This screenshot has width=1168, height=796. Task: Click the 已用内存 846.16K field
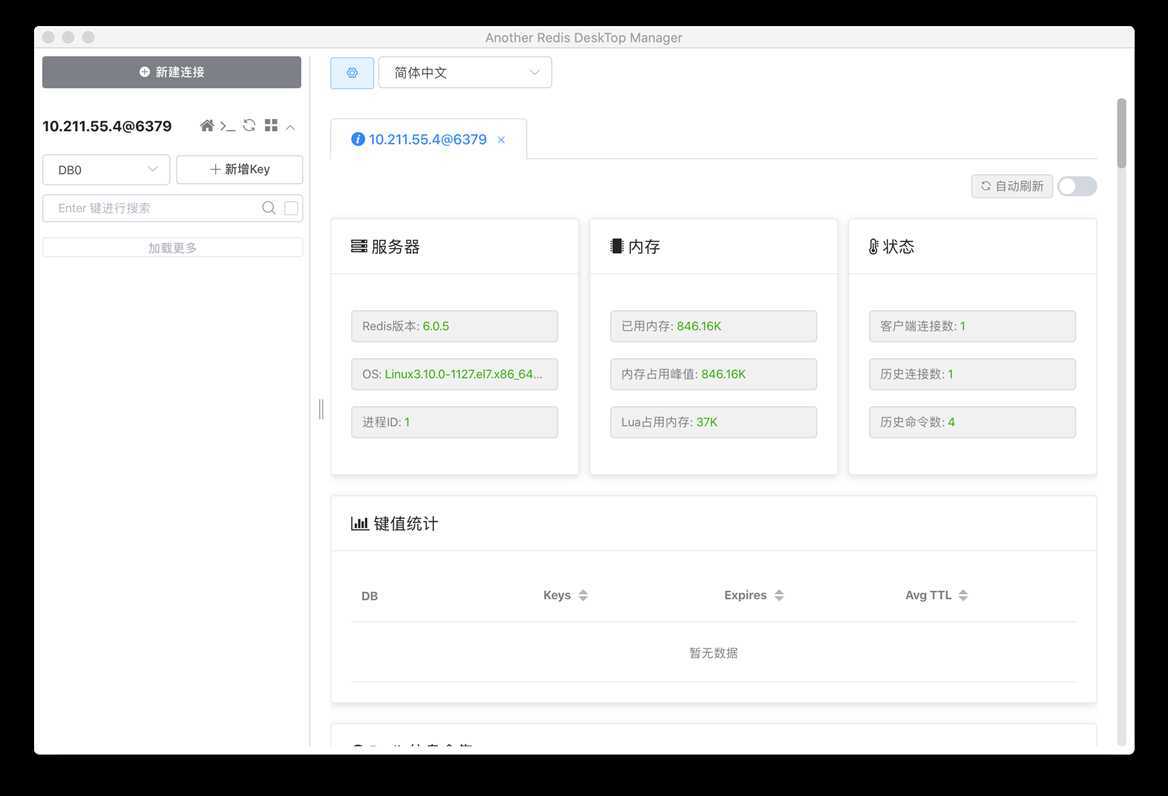714,326
